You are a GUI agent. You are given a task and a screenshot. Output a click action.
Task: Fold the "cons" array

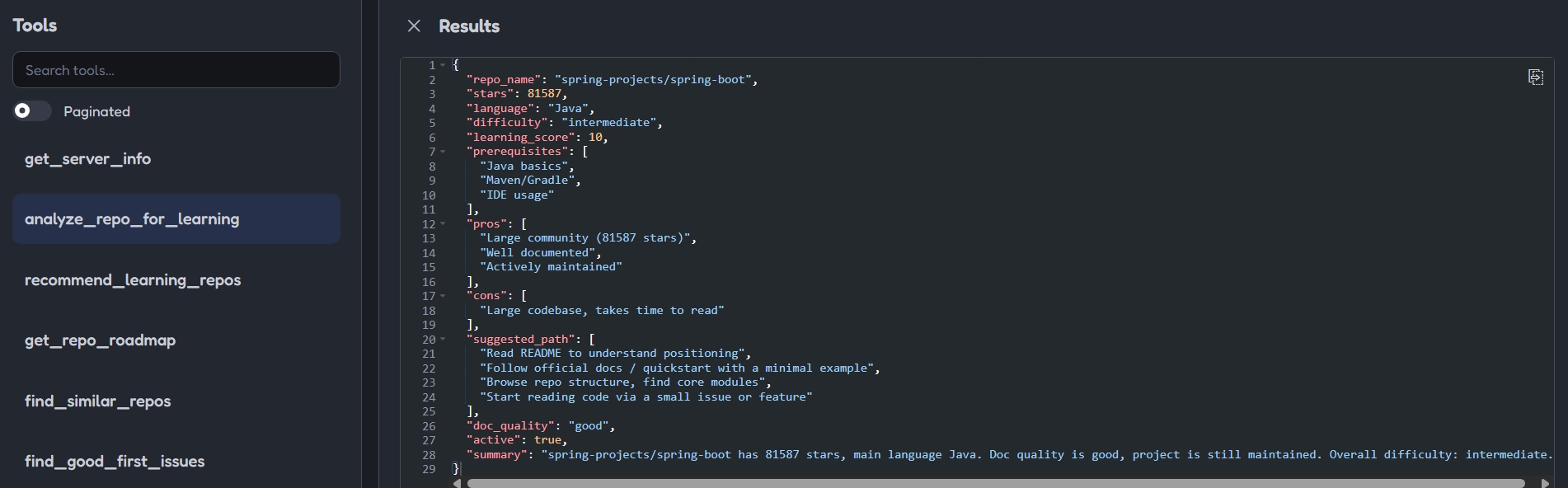tap(443, 296)
